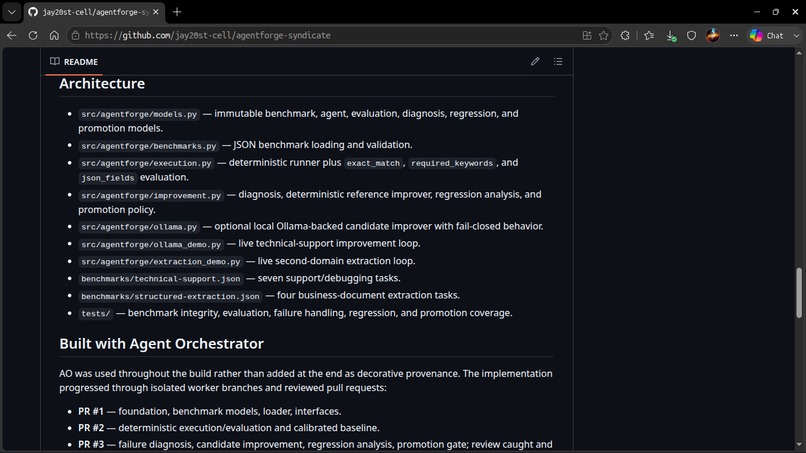Restore down the browser window

click(776, 12)
